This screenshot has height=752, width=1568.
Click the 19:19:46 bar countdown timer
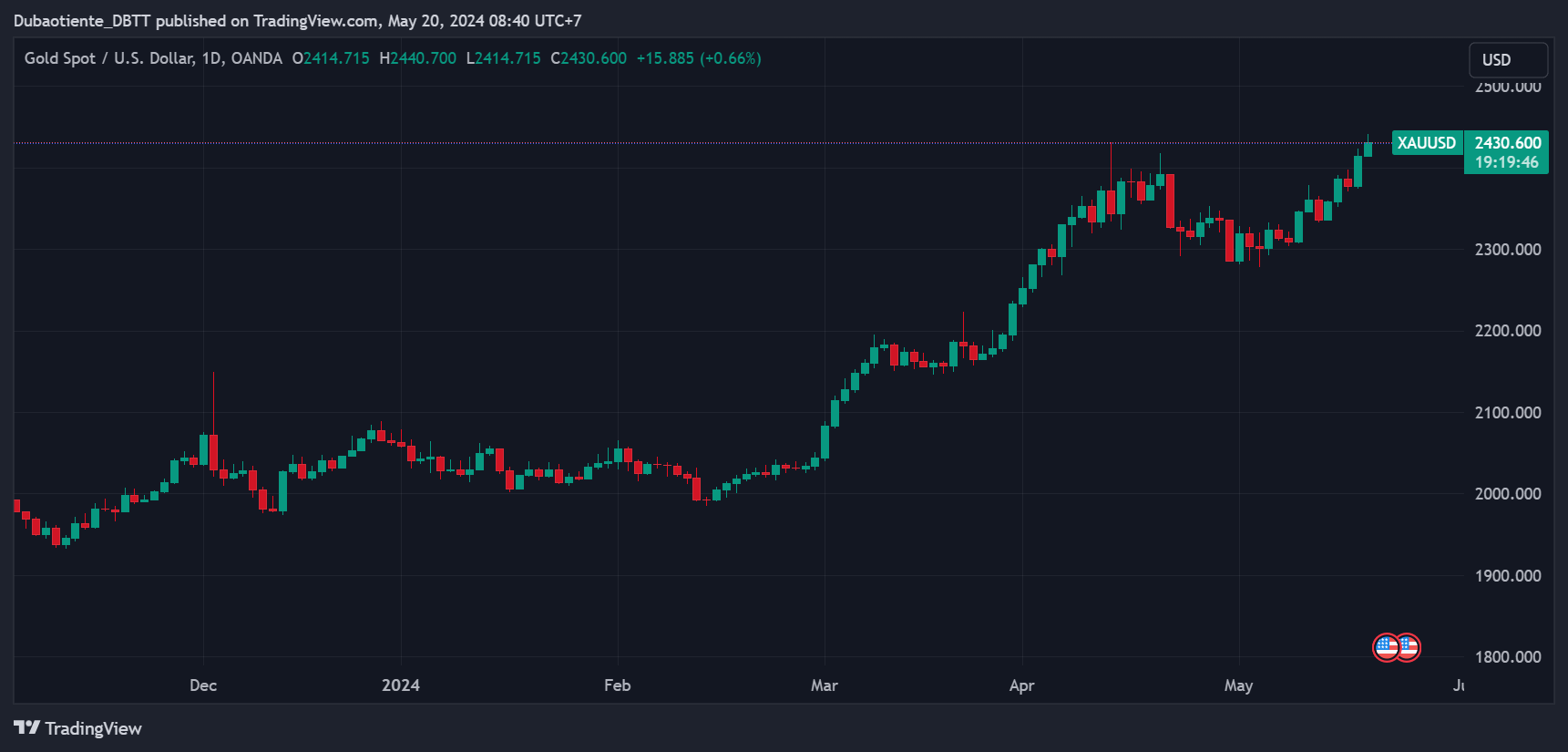click(1507, 162)
